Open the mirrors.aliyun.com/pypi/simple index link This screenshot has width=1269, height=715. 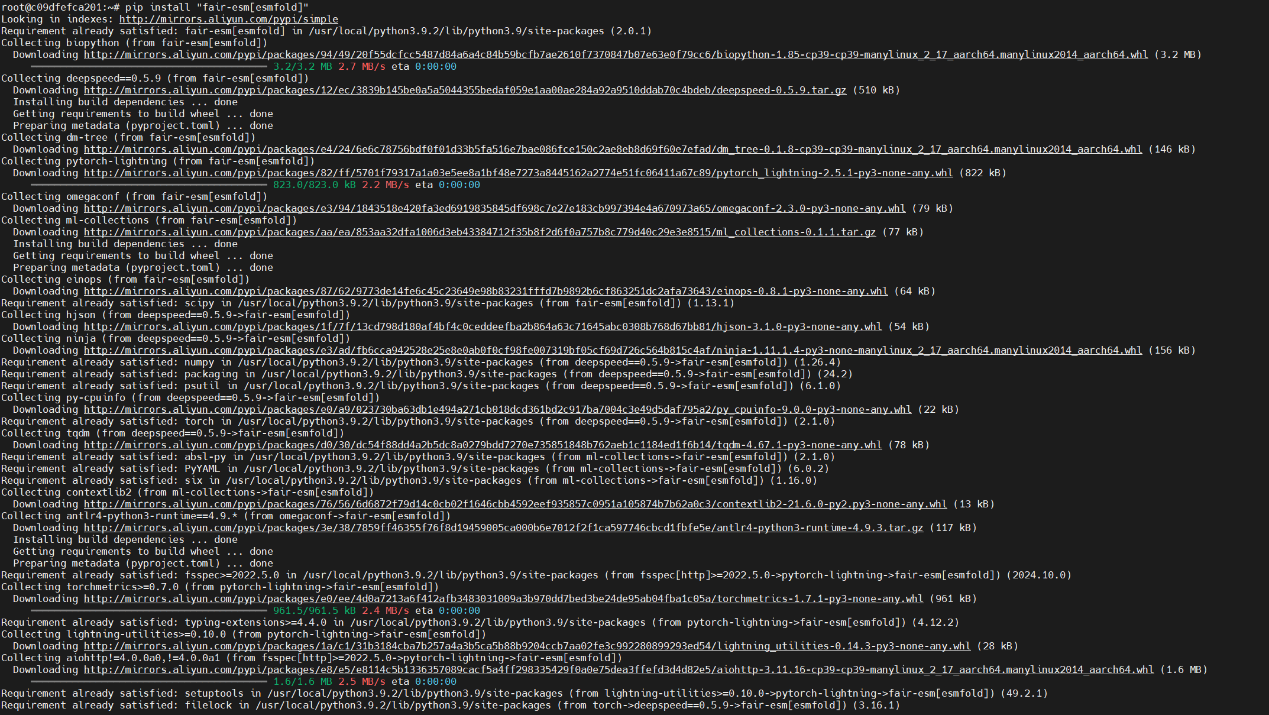[228, 19]
